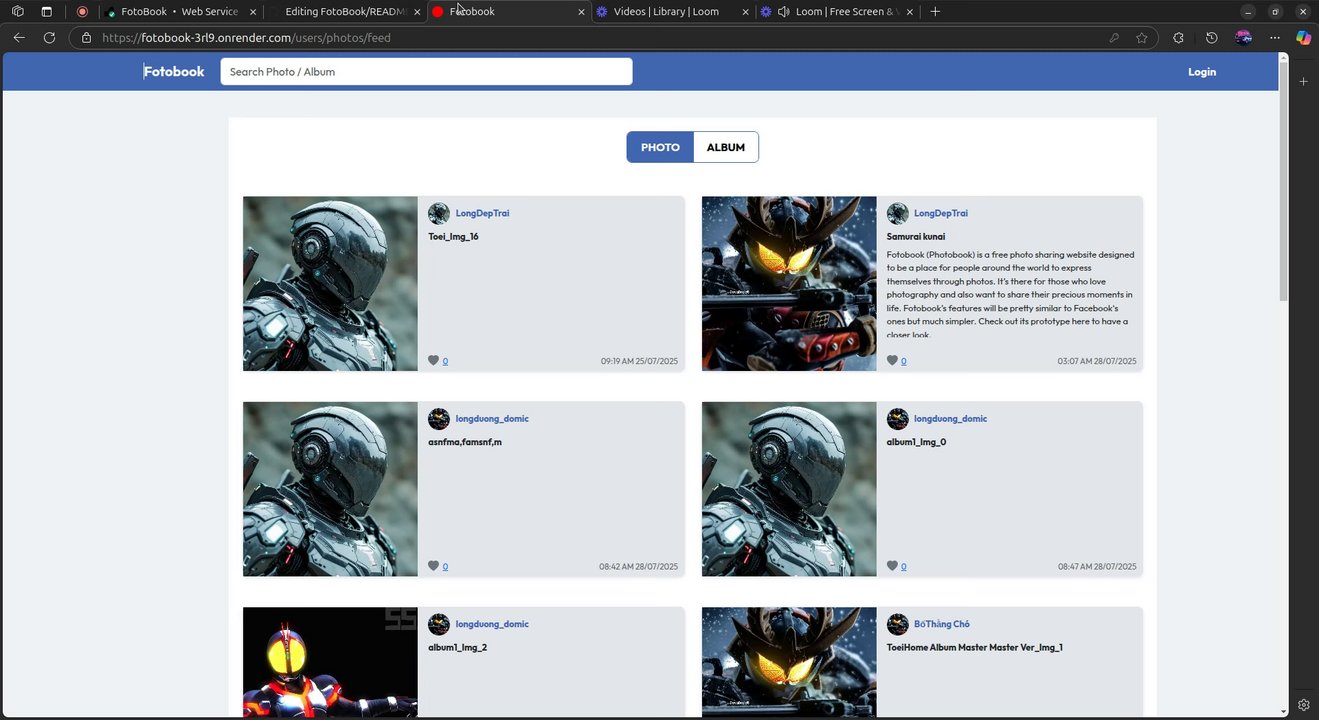Like the album1_Img_0 photo heart icon
The image size is (1319, 720).
[x=892, y=566]
